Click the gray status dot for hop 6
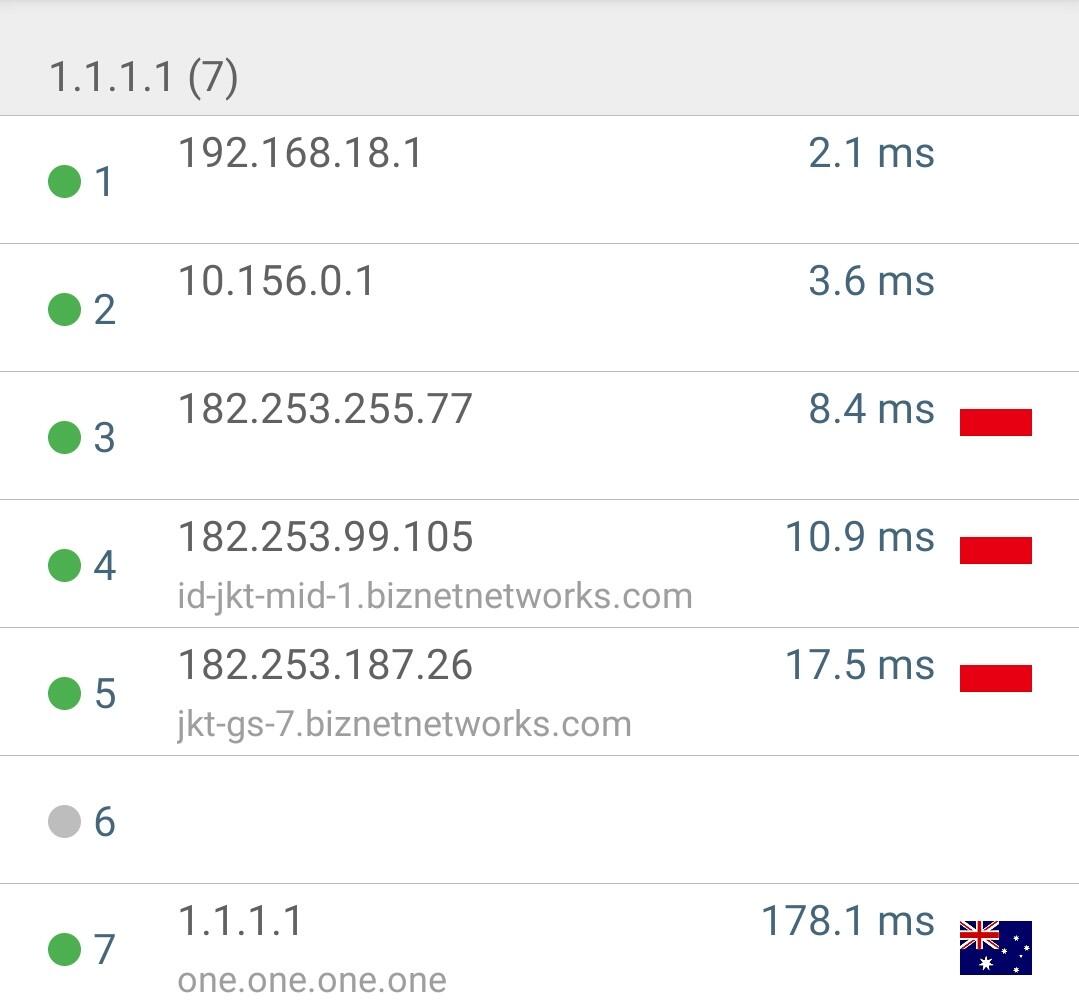The image size is (1079, 1006). [64, 822]
